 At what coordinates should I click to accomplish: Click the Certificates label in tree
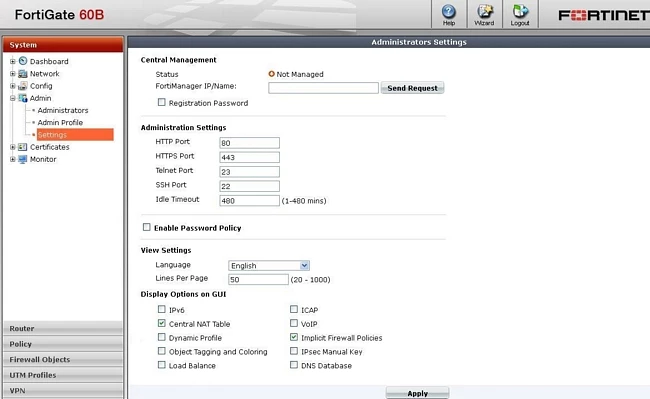pos(49,147)
